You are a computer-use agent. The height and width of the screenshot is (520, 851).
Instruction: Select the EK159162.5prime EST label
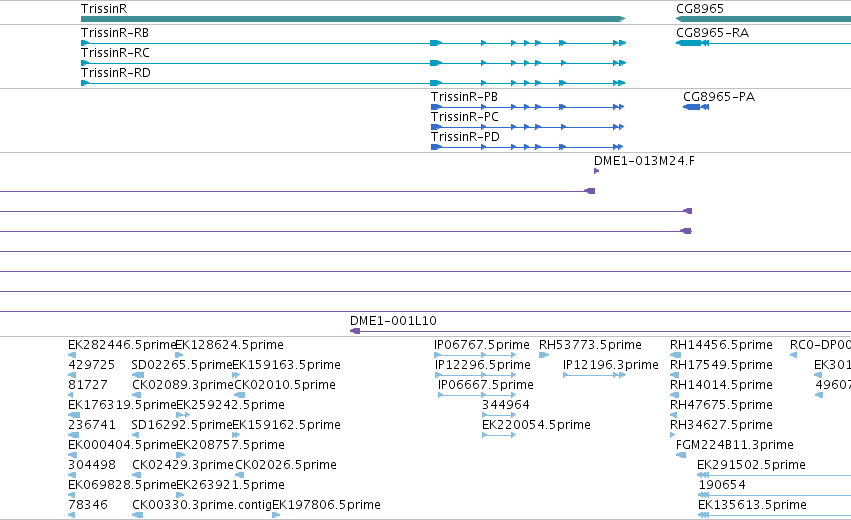coord(286,425)
